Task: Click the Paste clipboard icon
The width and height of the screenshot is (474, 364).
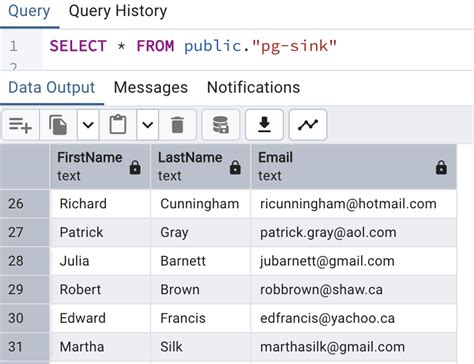Action: click(x=118, y=125)
